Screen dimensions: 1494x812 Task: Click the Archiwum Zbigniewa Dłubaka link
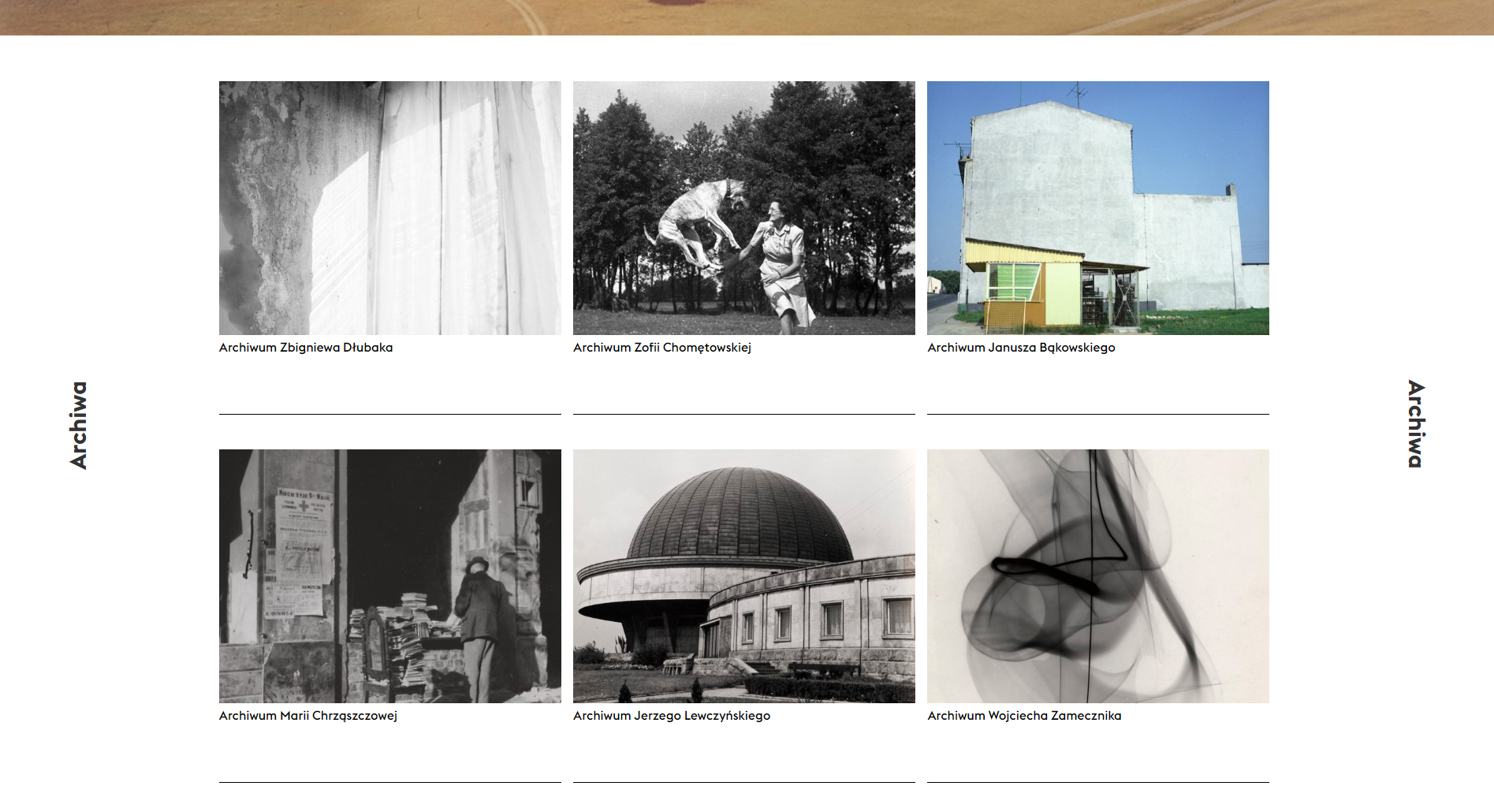(306, 348)
